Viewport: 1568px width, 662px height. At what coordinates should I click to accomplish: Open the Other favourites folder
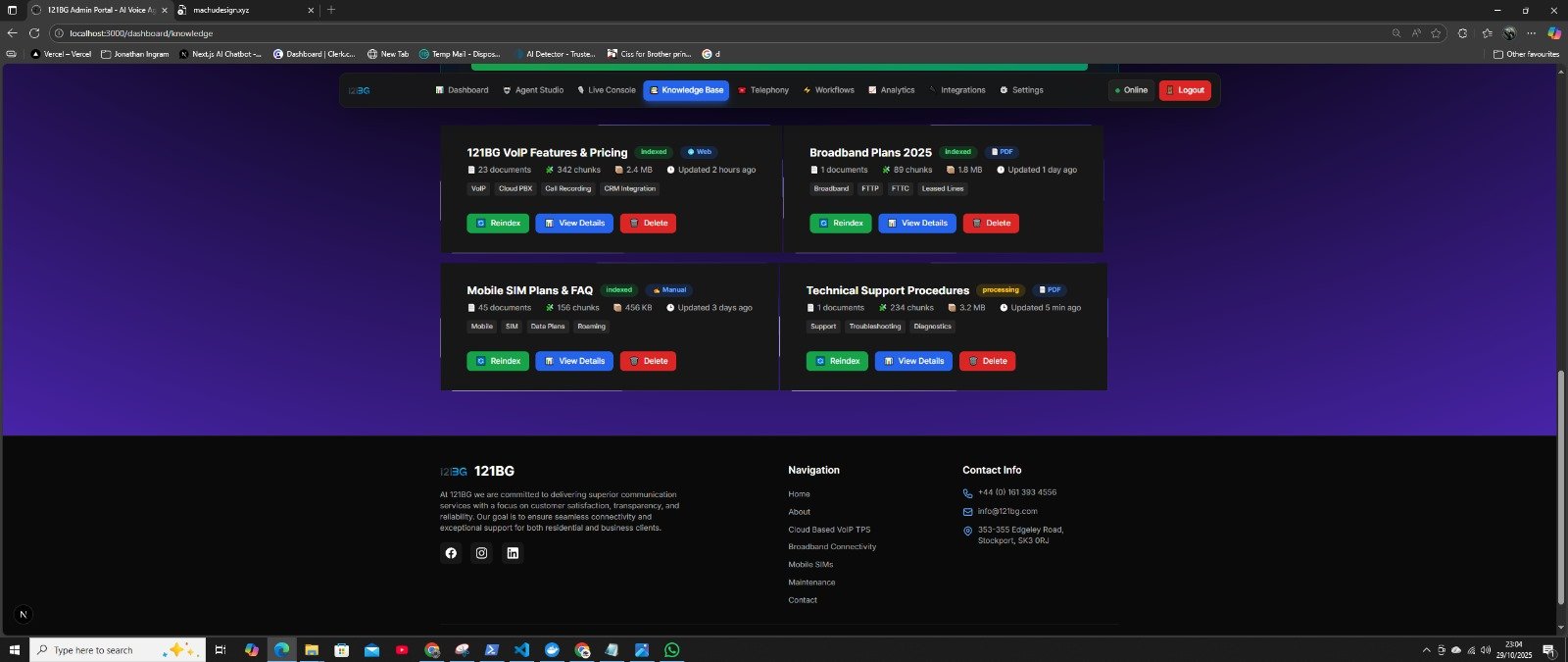click(1526, 54)
